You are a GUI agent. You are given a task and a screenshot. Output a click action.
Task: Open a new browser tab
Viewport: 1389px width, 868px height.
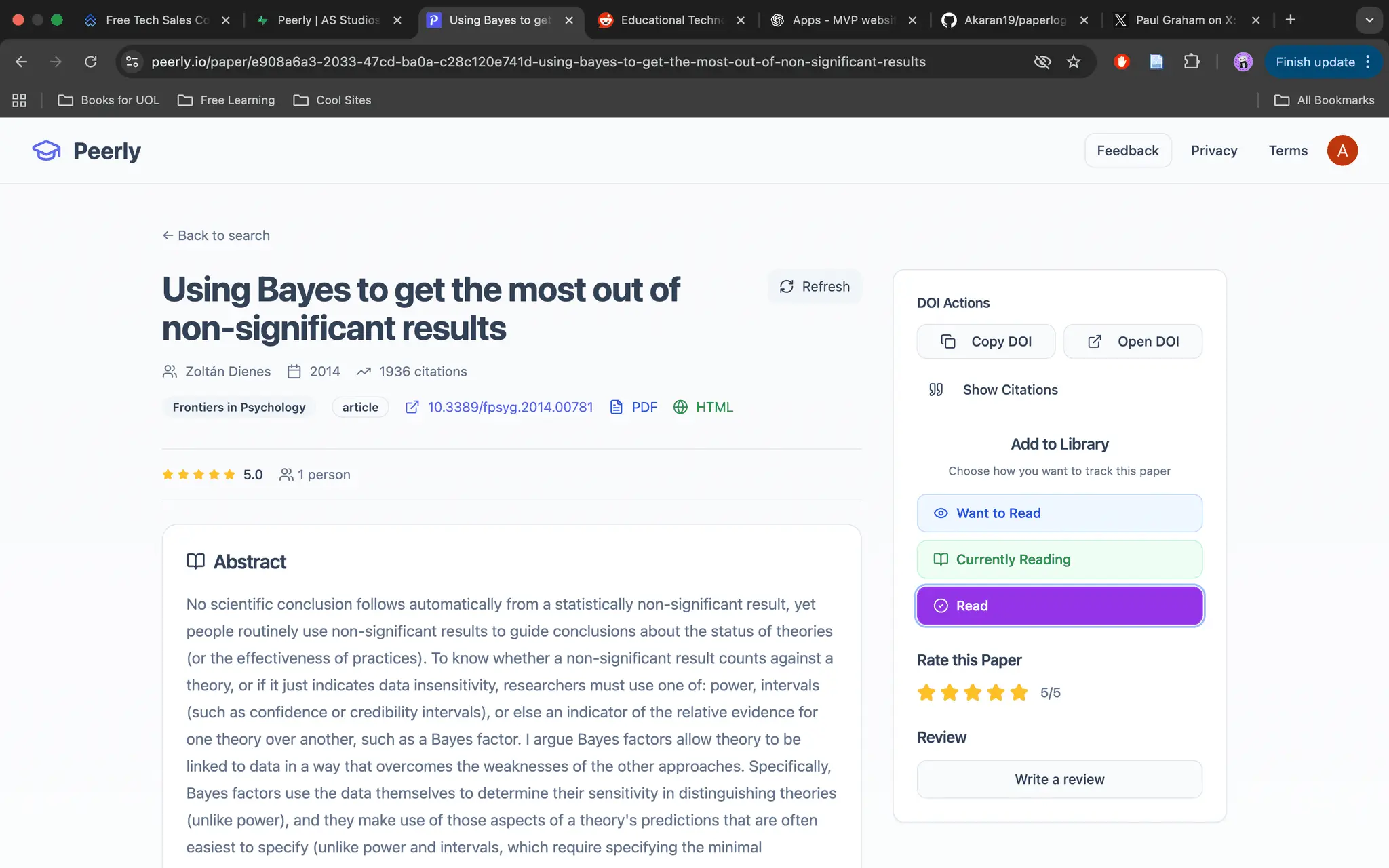tap(1291, 20)
